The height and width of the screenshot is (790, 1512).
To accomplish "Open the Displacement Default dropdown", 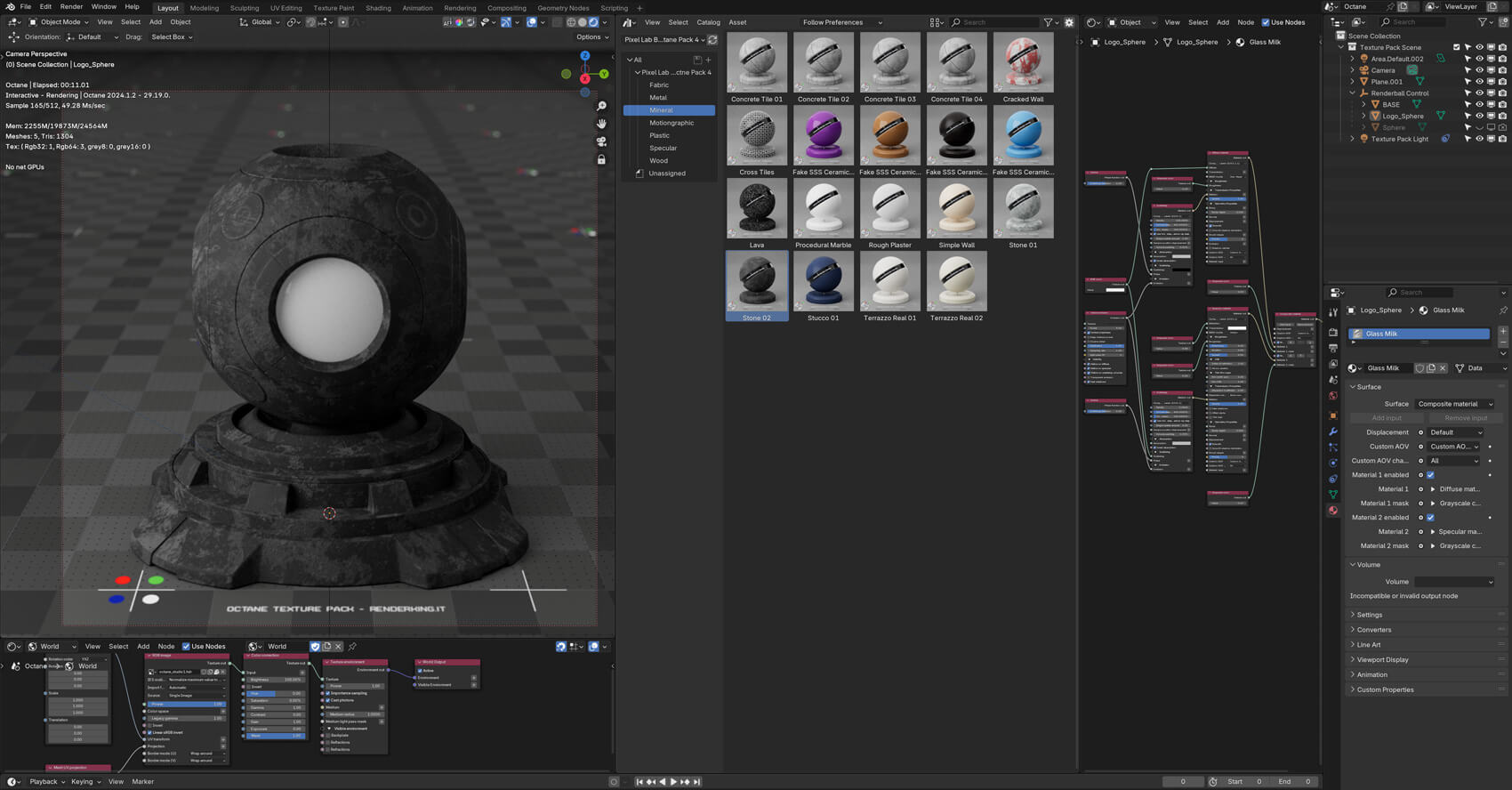I will [x=1456, y=432].
